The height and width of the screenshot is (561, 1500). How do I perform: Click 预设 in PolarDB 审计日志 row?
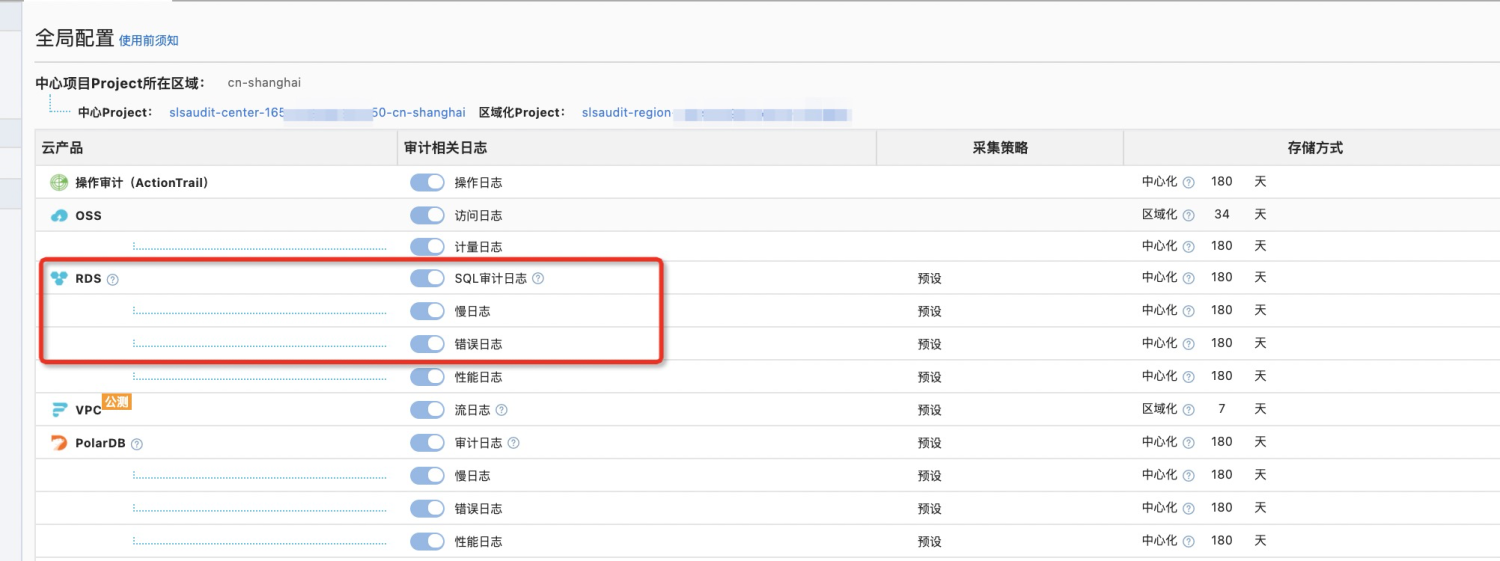930,443
